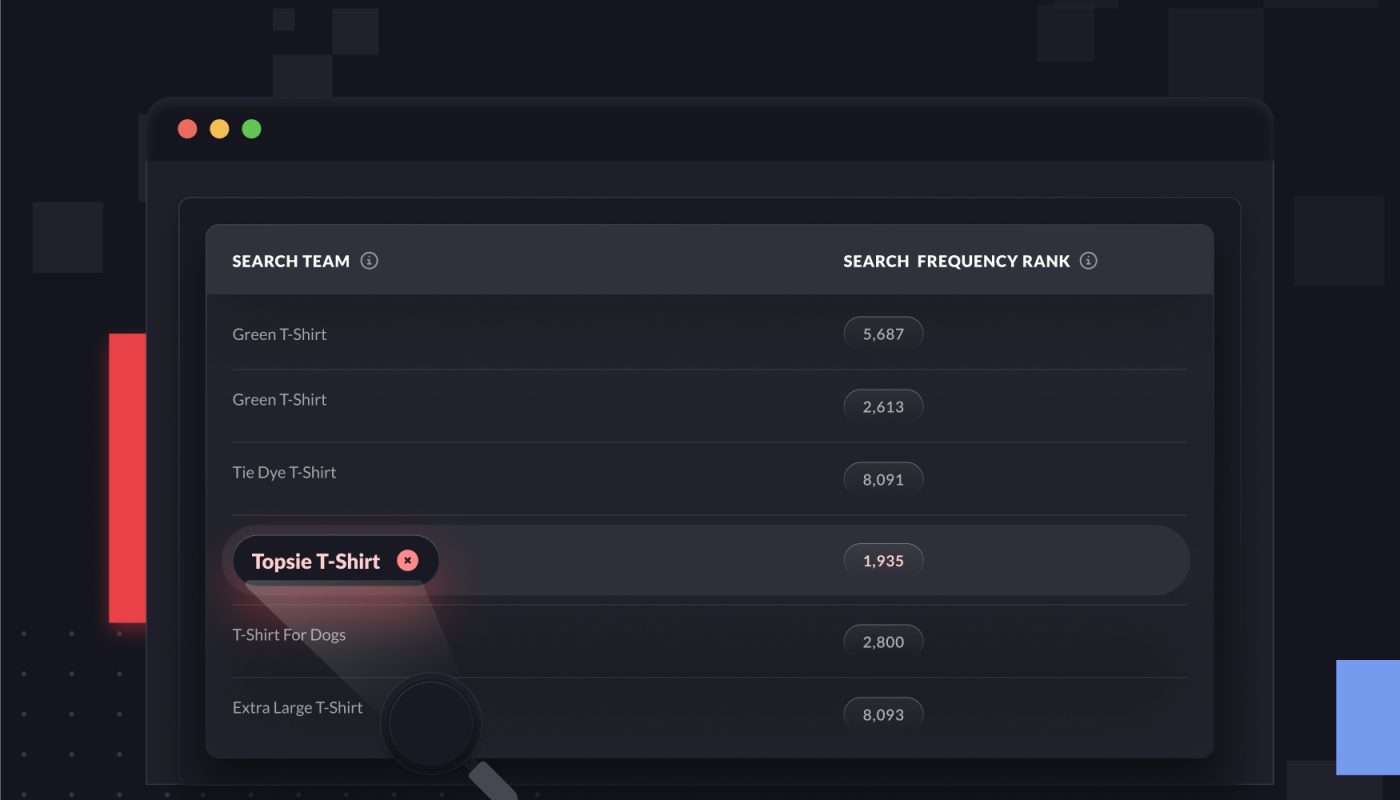Click the green window maximize dot

(x=251, y=129)
